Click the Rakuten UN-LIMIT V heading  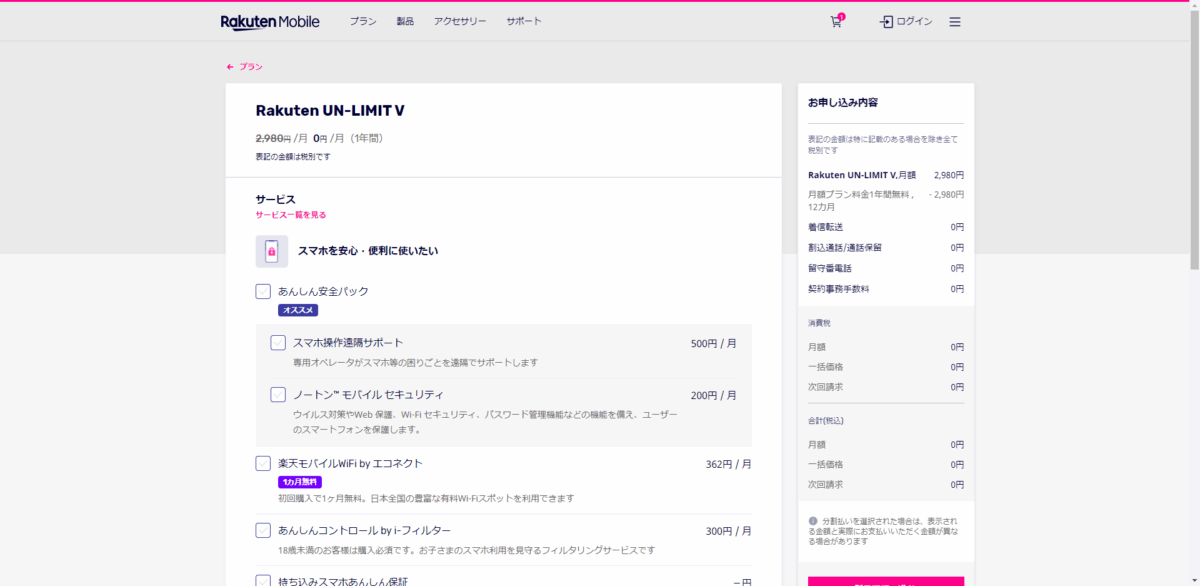point(330,111)
